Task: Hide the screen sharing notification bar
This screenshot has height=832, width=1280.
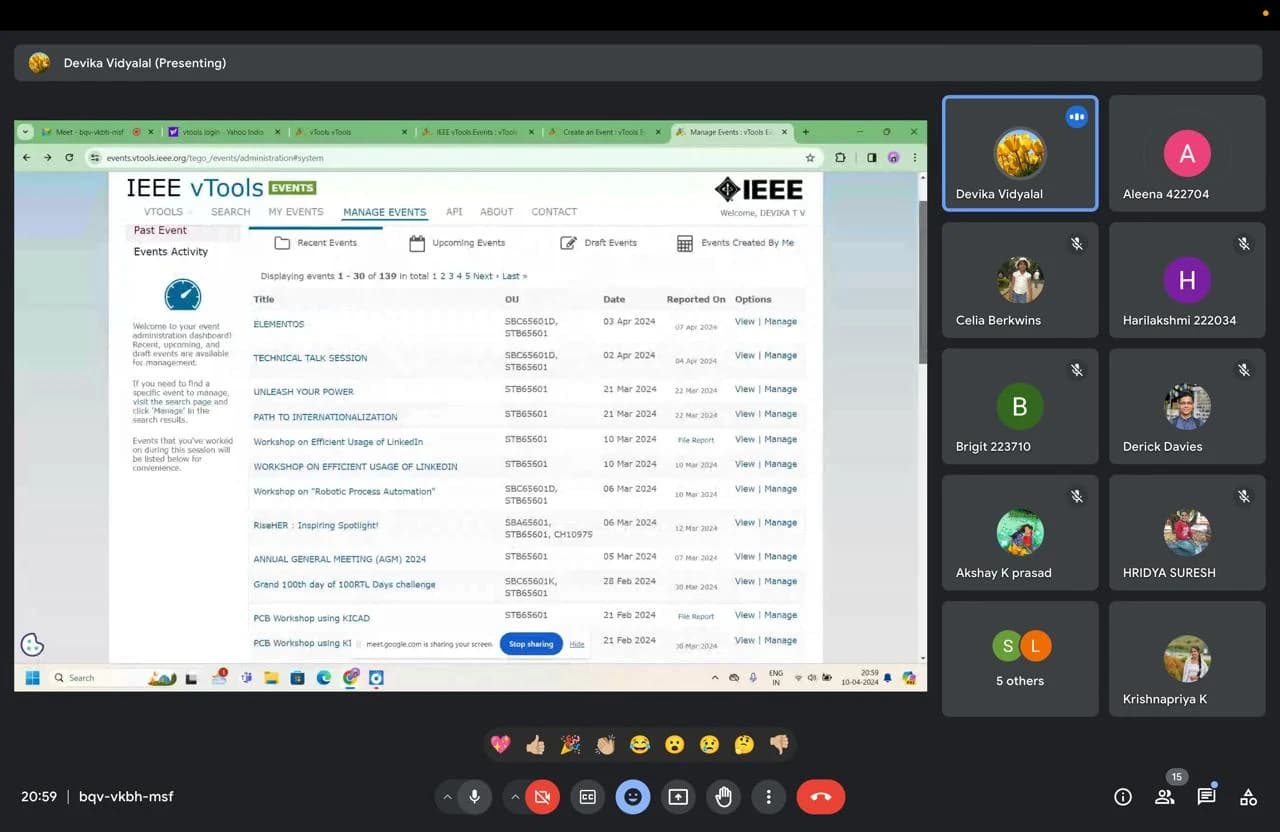Action: pyautogui.click(x=577, y=644)
